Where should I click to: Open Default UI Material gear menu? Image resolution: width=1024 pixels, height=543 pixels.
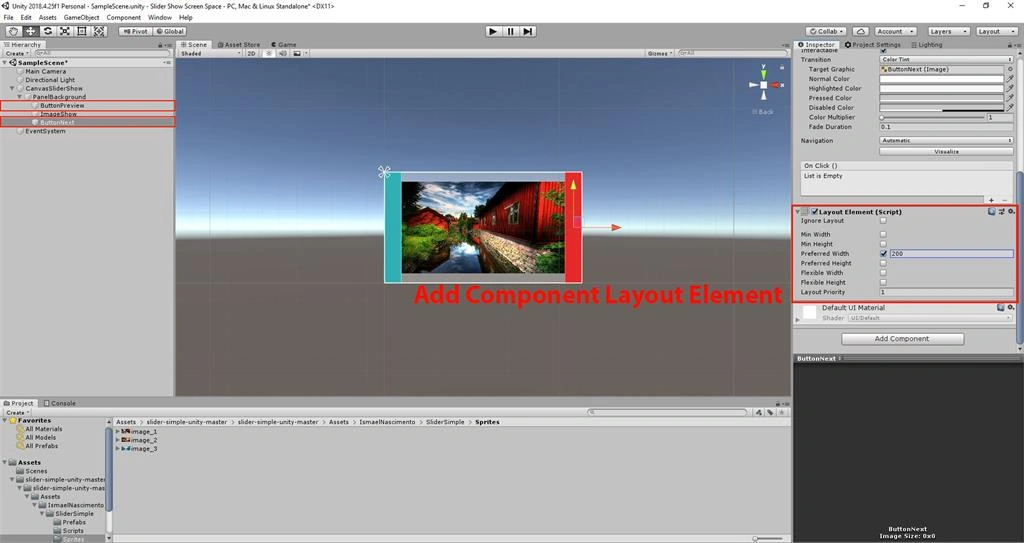click(1011, 308)
